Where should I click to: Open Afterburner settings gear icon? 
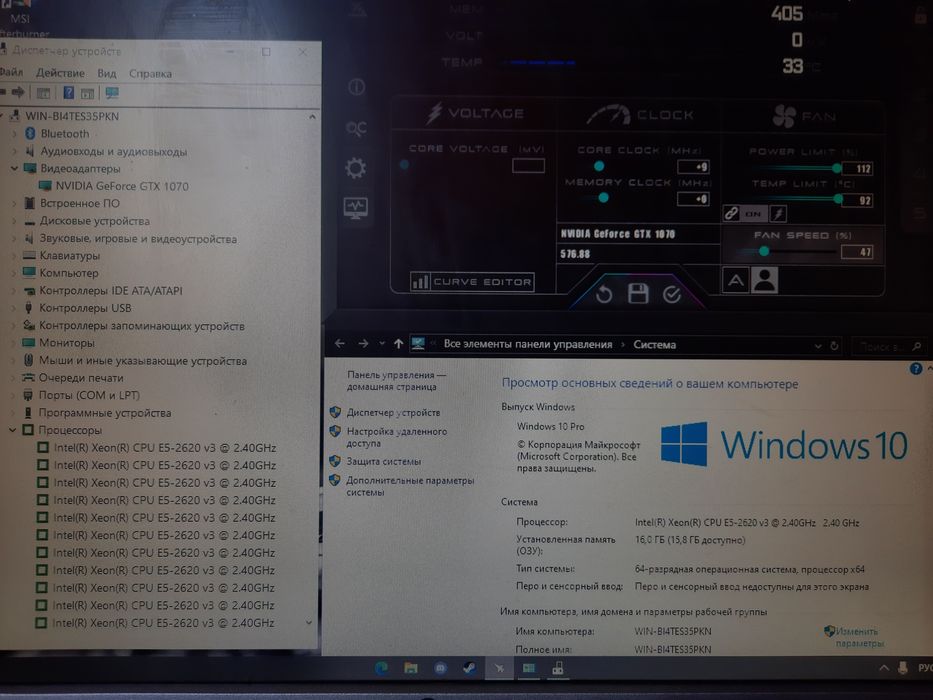(x=356, y=168)
